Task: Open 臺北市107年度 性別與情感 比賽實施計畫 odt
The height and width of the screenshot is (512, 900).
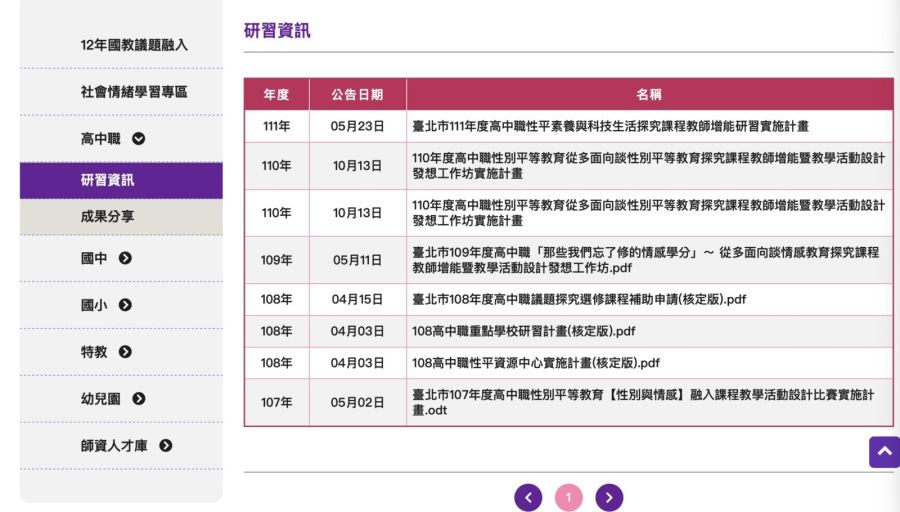Action: 643,402
